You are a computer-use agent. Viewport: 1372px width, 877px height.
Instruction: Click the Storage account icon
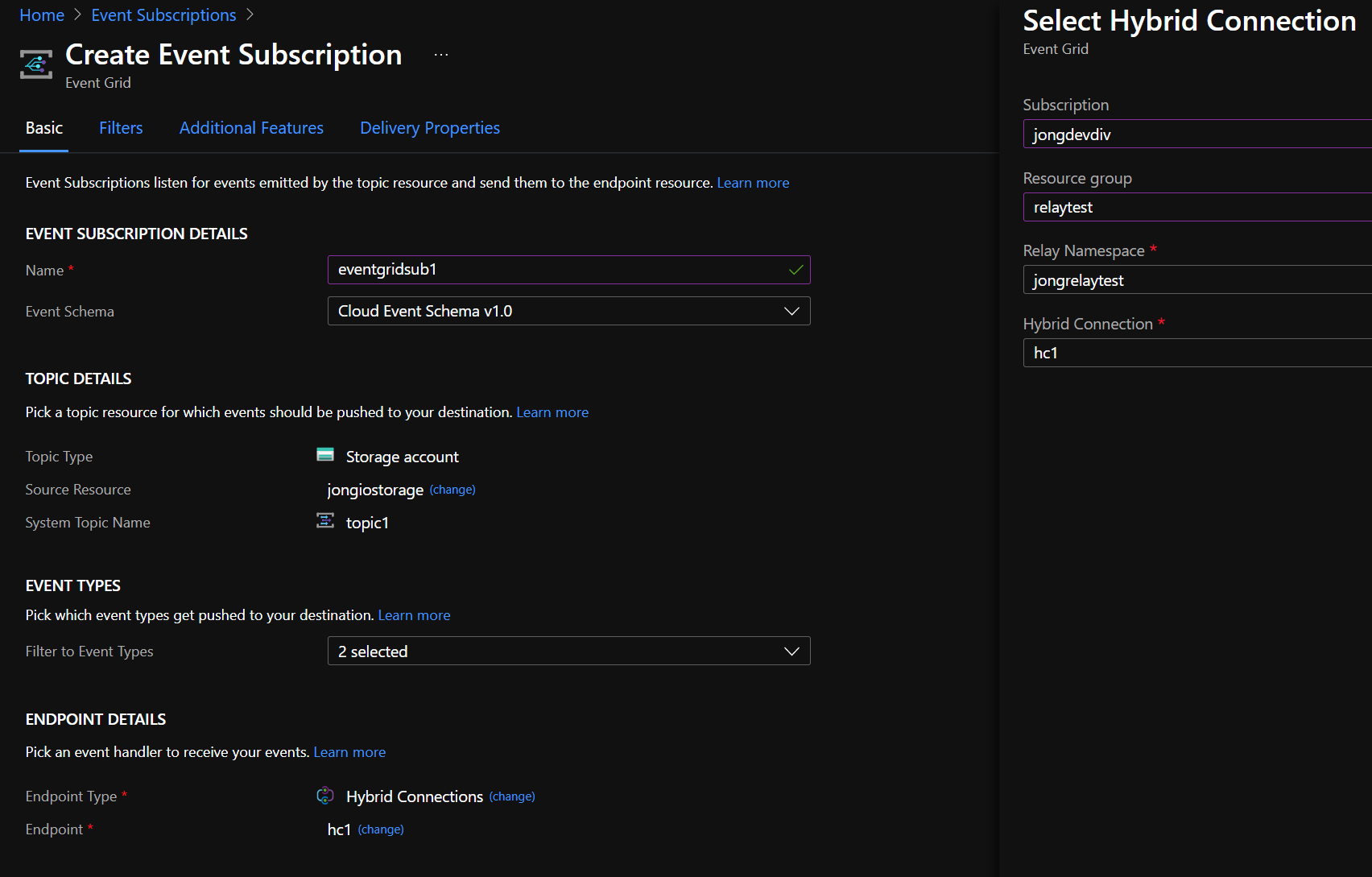325,455
